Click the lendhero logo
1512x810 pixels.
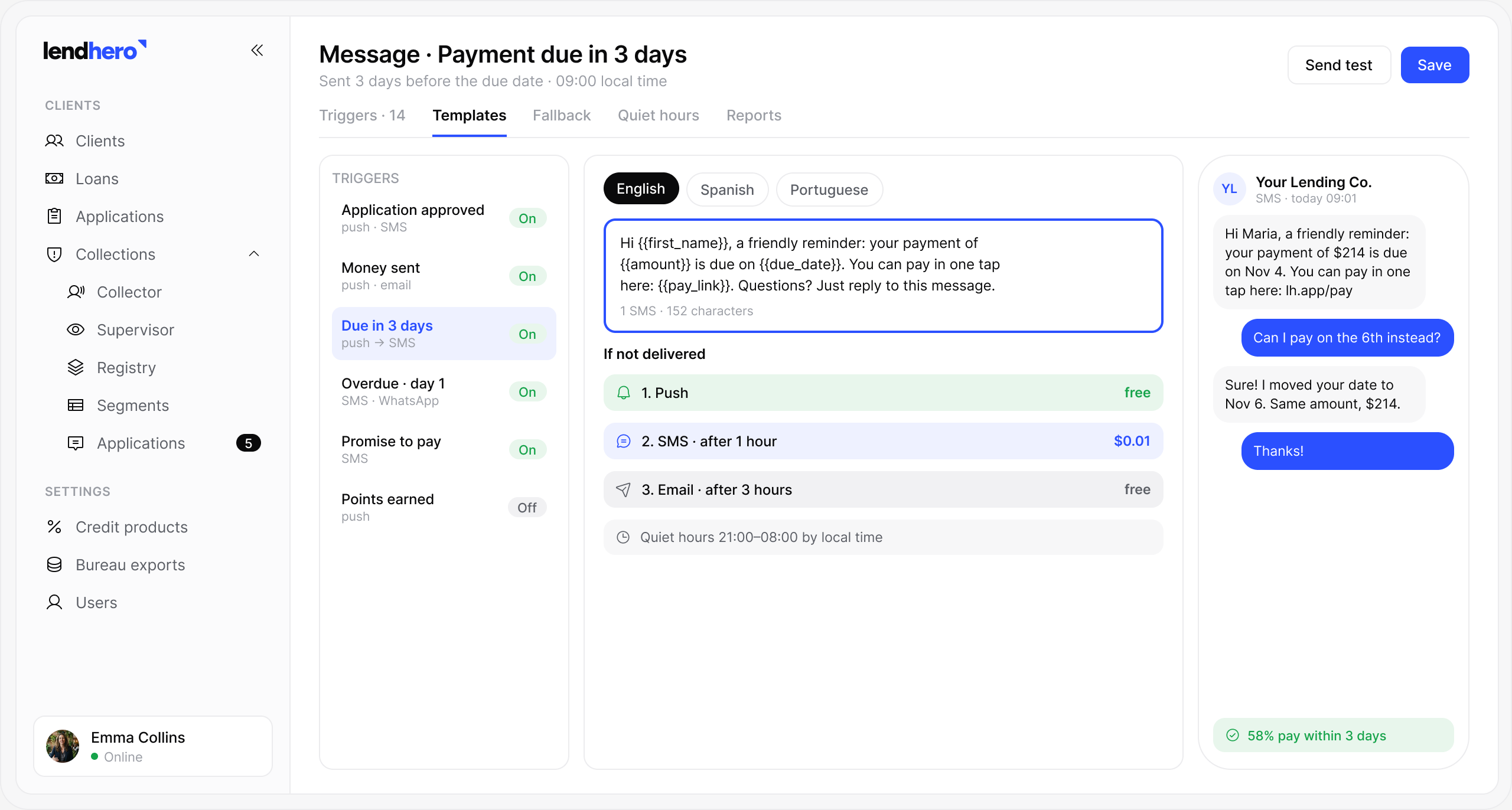point(95,51)
